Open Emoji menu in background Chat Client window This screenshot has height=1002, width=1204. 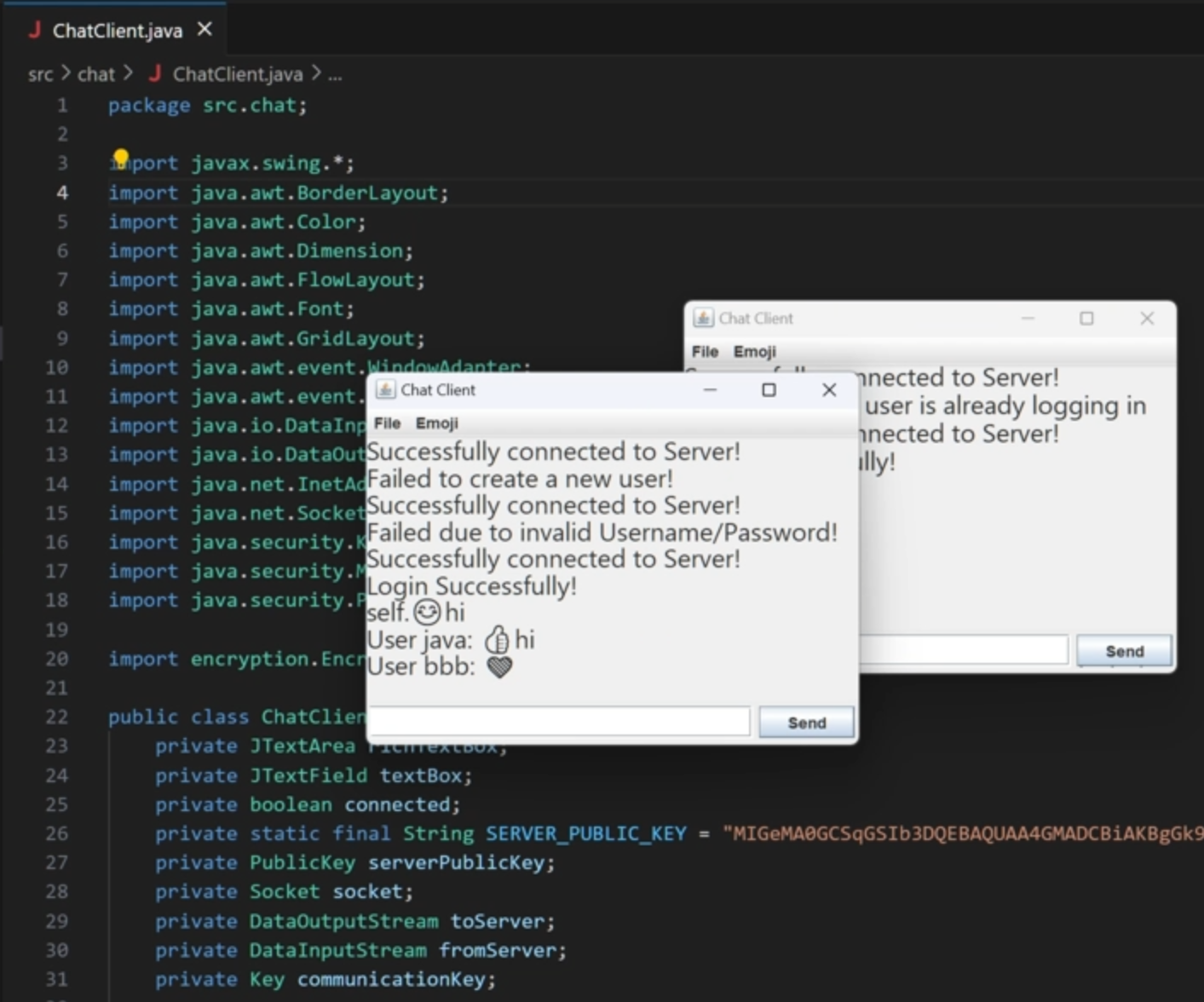tap(754, 352)
